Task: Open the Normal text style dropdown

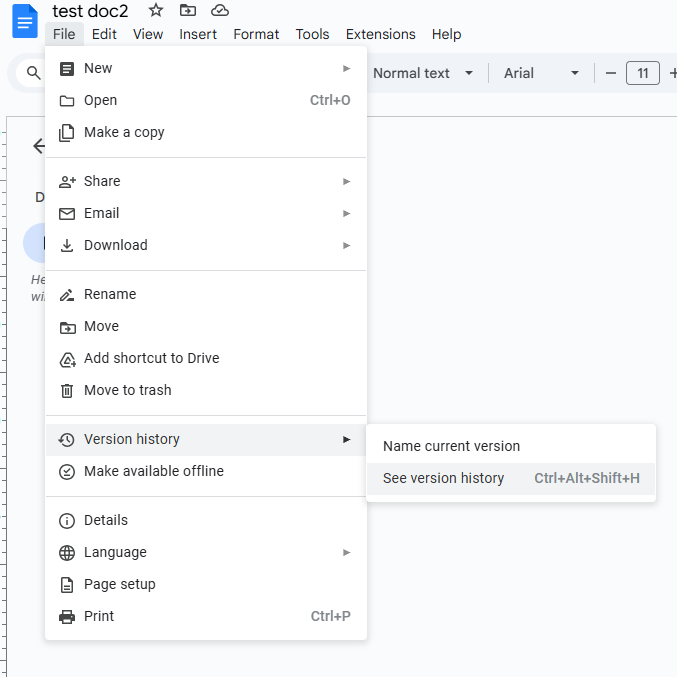Action: 422,73
